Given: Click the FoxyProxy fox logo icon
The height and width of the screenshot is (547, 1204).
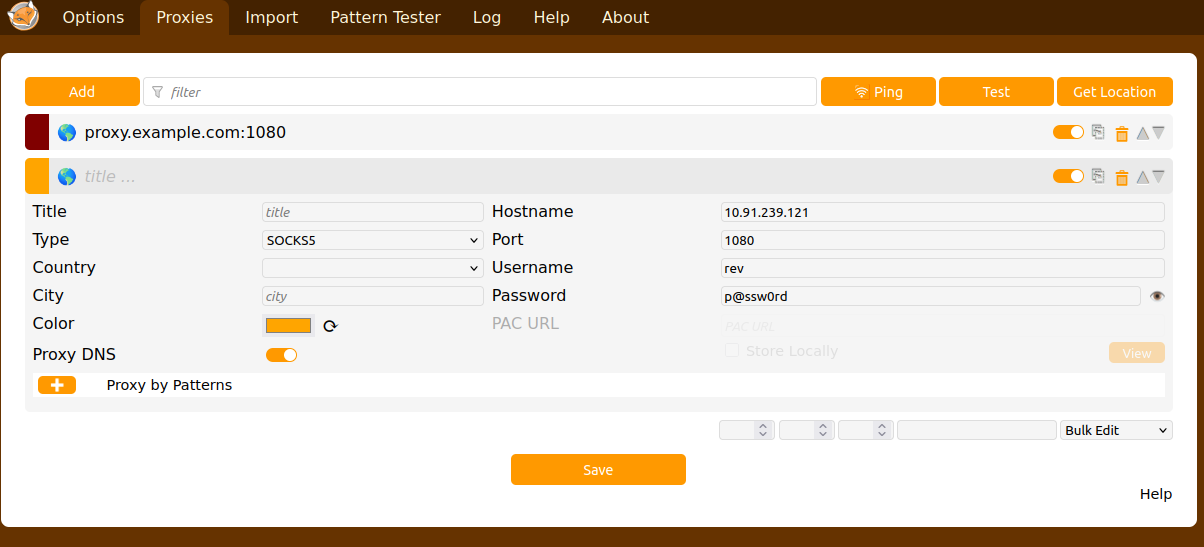Looking at the screenshot, I should tap(23, 16).
